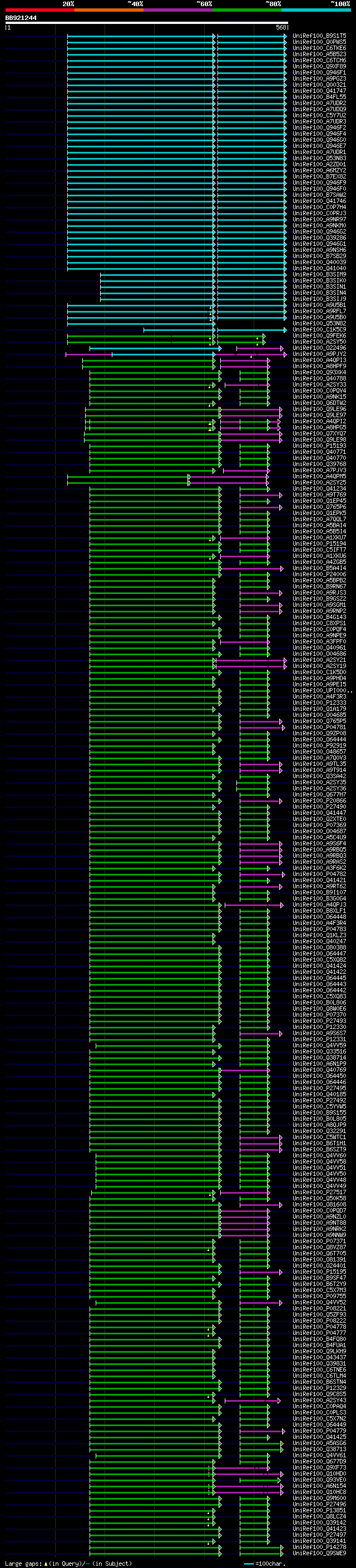Select the UniRef100_Q41040 label
The height and width of the screenshot is (1568, 356).
pyautogui.click(x=319, y=269)
